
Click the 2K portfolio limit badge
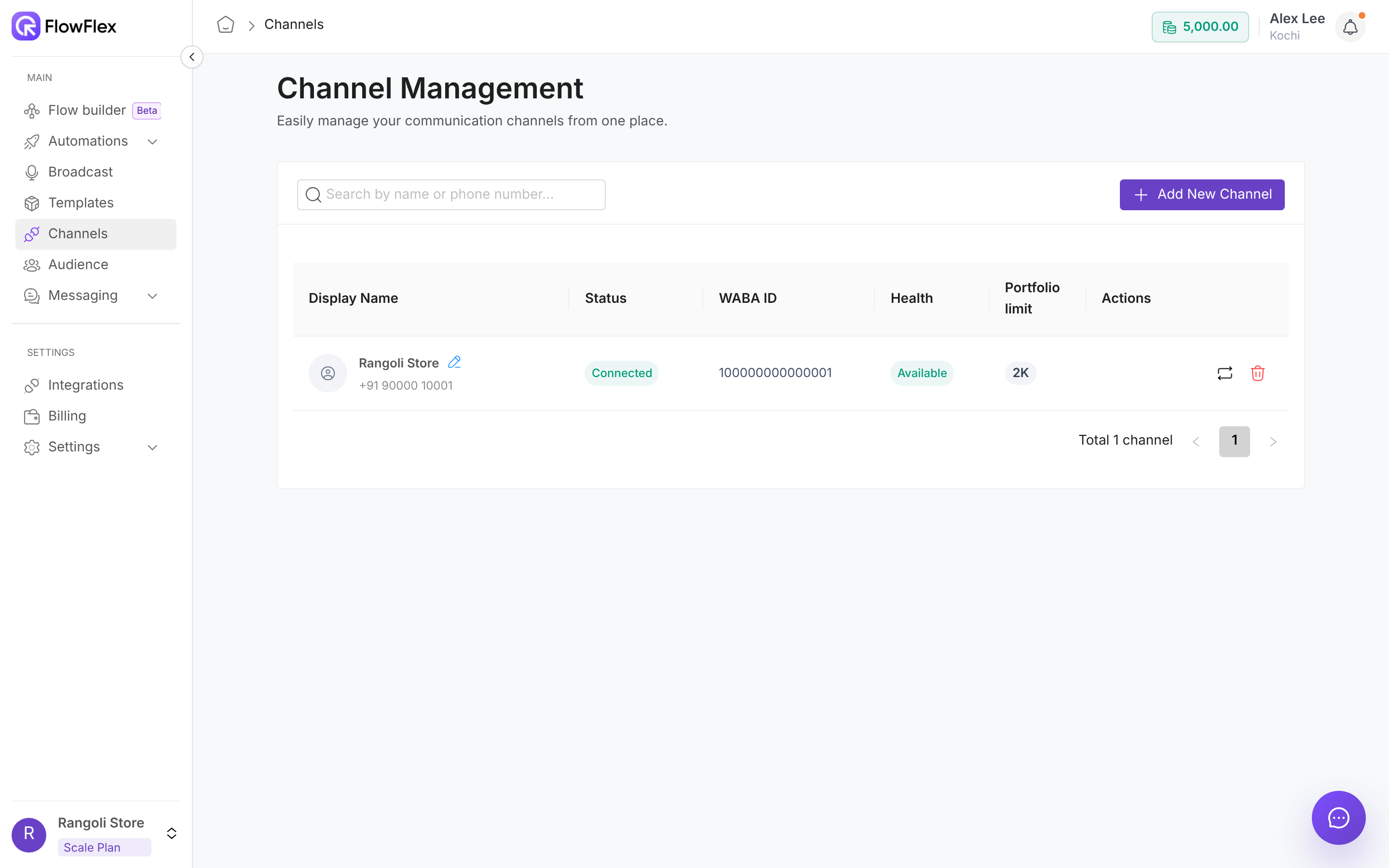[1020, 373]
